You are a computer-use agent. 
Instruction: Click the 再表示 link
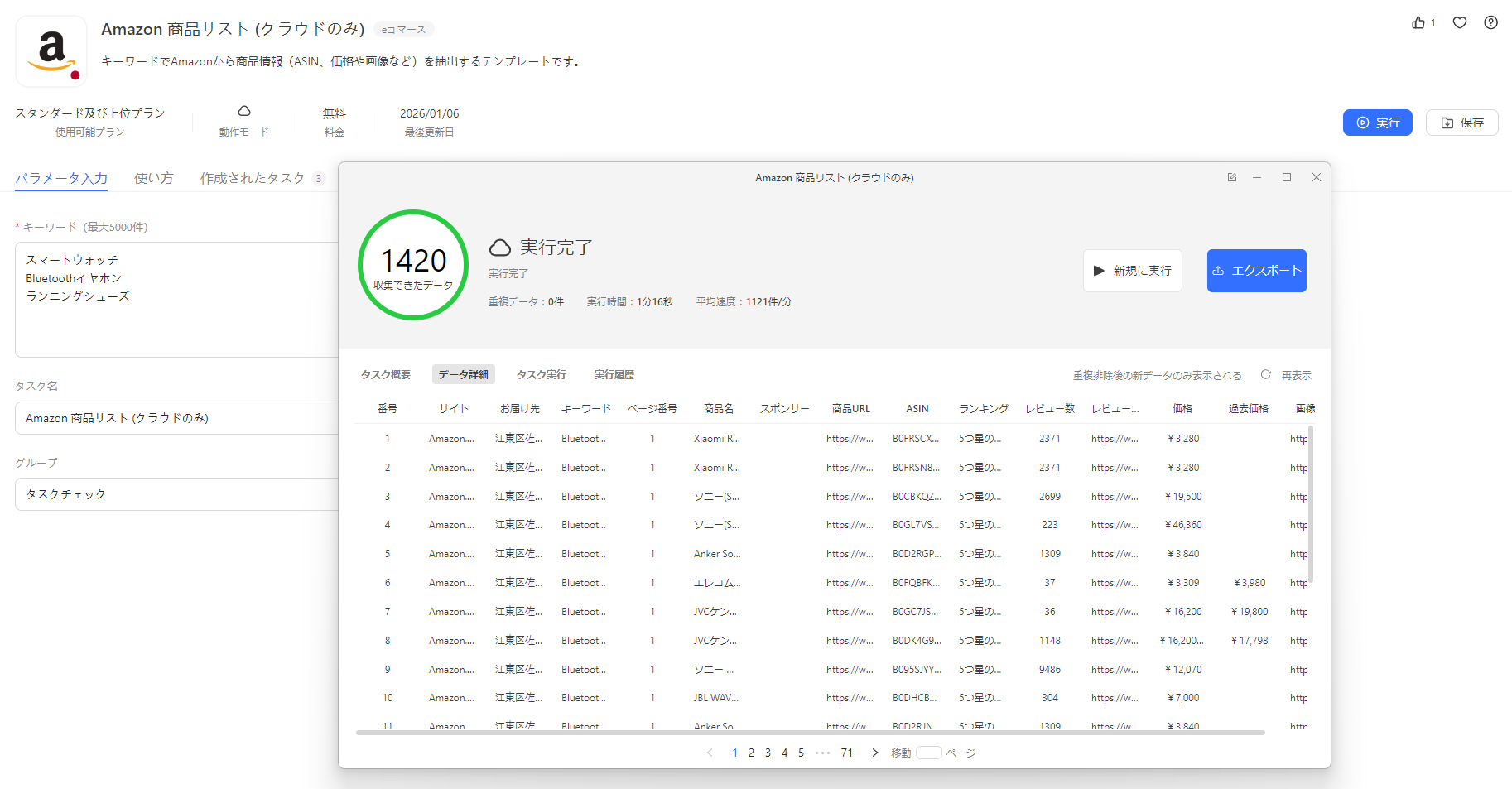(x=1296, y=375)
